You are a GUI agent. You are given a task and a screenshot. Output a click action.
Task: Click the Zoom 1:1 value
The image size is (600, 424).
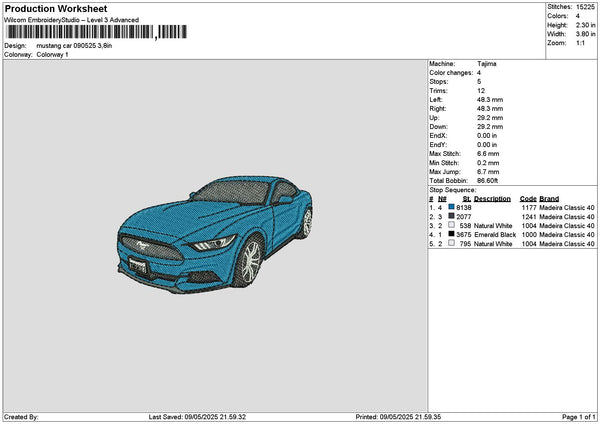(x=581, y=43)
